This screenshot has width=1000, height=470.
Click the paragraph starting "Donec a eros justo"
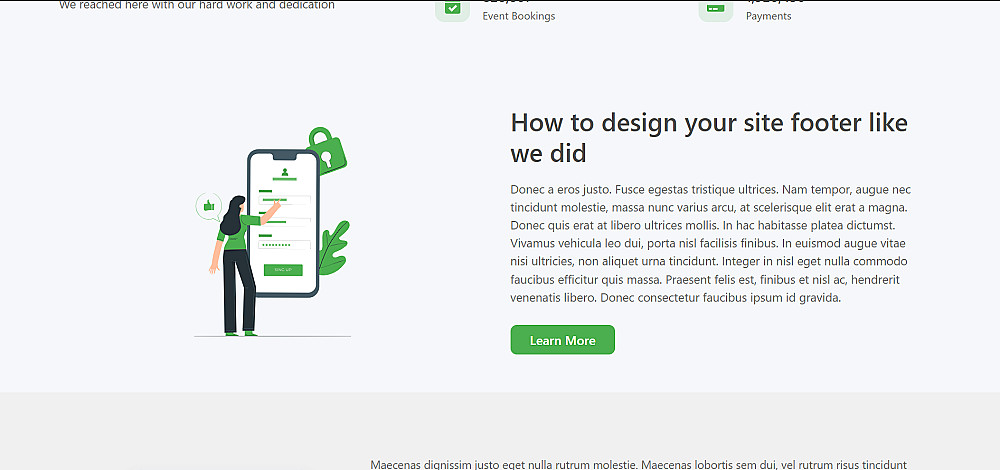click(710, 244)
